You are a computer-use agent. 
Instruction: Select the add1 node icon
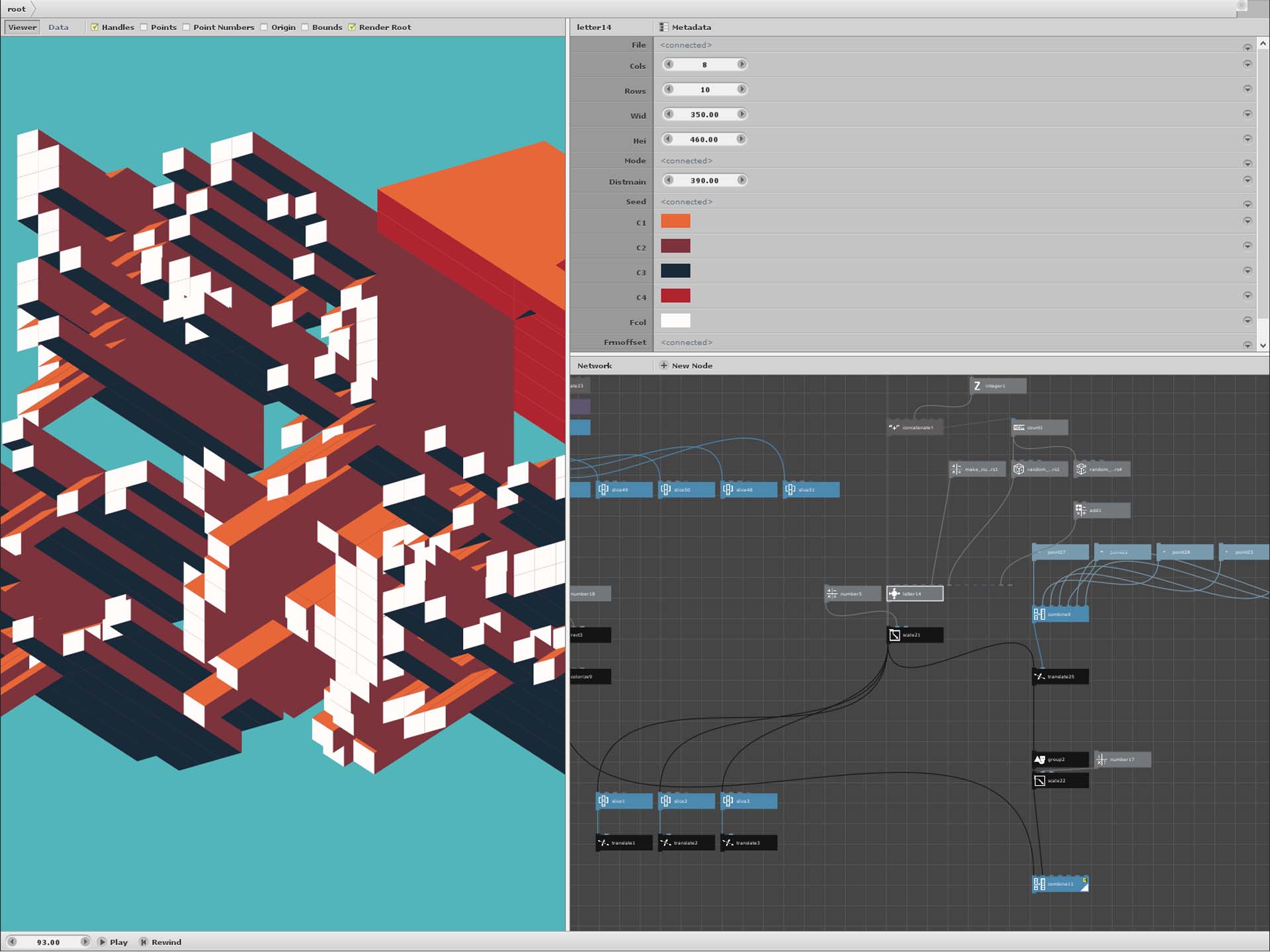coord(1081,510)
